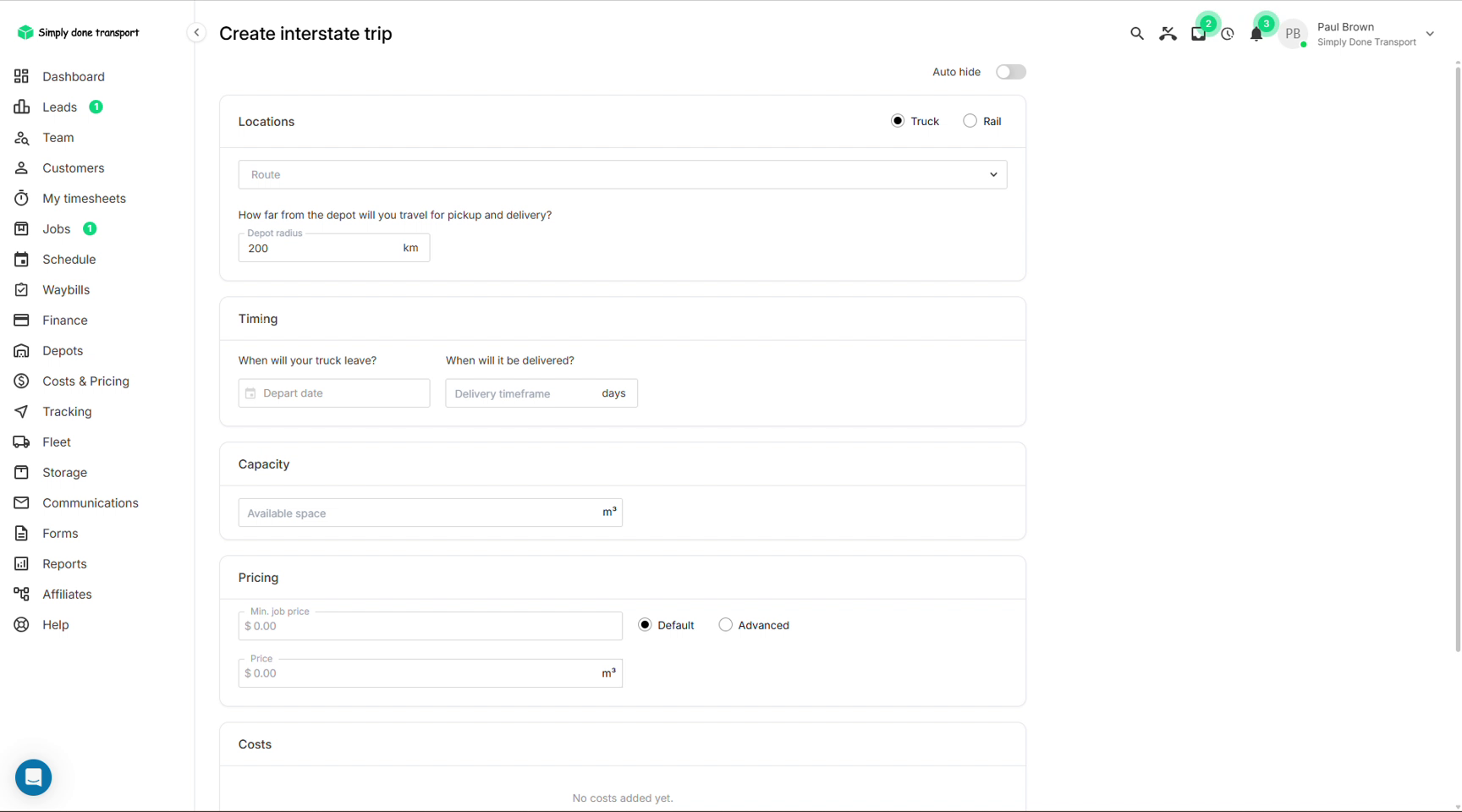The width and height of the screenshot is (1462, 812).
Task: Open the Fleet section
Action: pos(57,442)
